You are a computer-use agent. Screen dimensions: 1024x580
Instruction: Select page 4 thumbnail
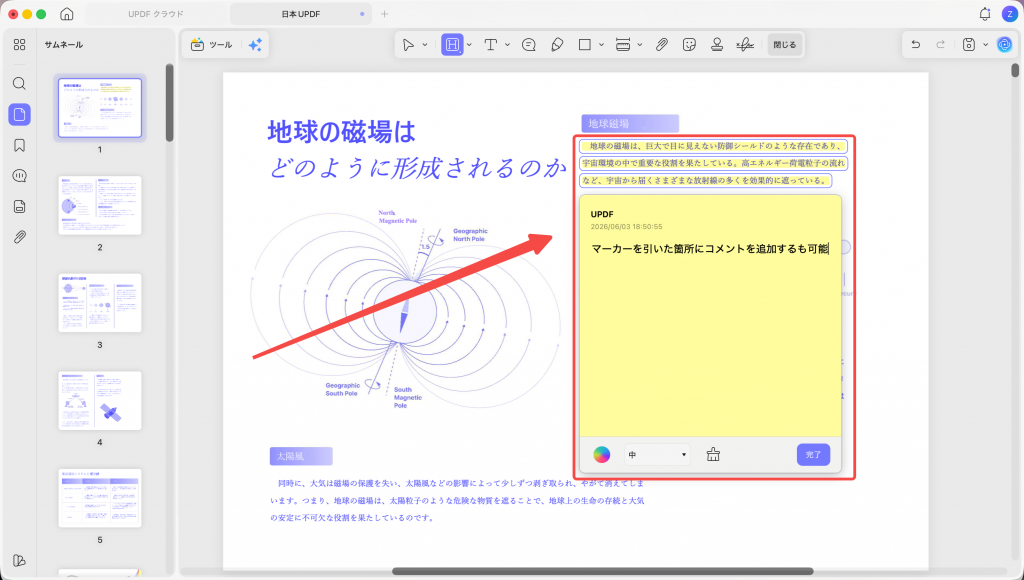100,400
